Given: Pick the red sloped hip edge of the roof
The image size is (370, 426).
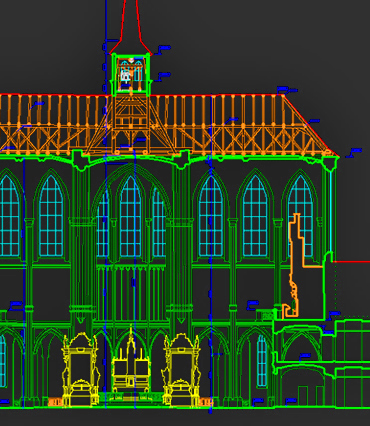Looking at the screenshot, I should [x=311, y=126].
